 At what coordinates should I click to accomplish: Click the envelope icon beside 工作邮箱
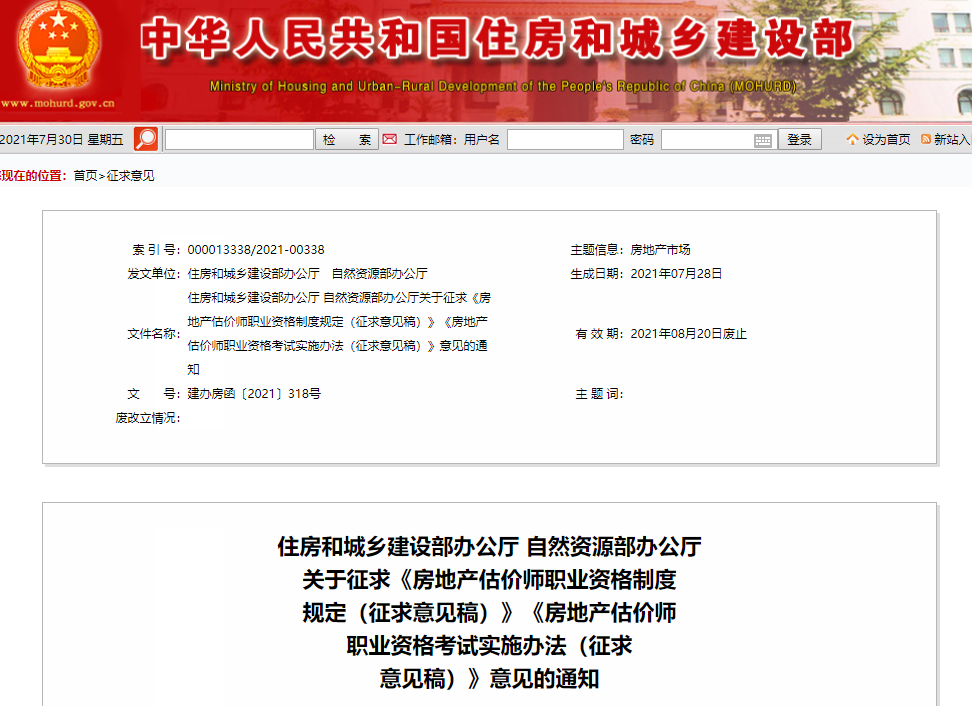pos(389,139)
